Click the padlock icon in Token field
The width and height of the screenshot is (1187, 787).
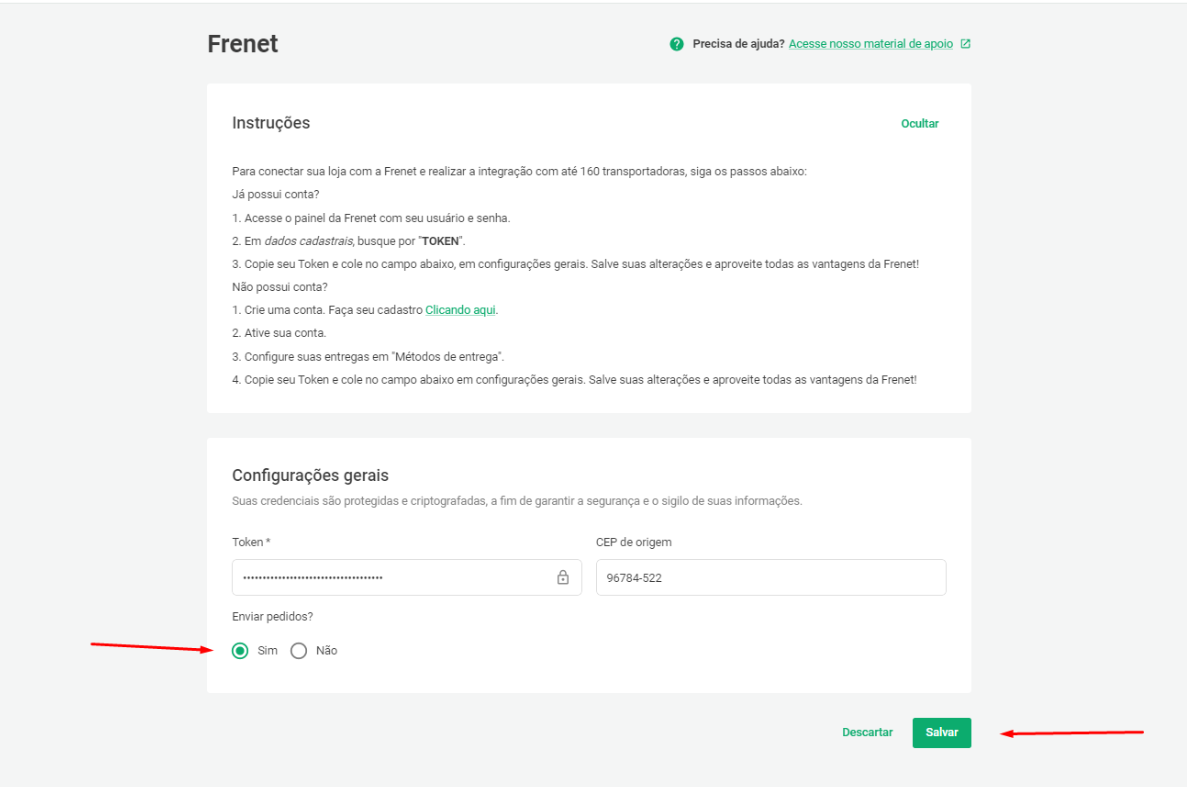point(563,577)
